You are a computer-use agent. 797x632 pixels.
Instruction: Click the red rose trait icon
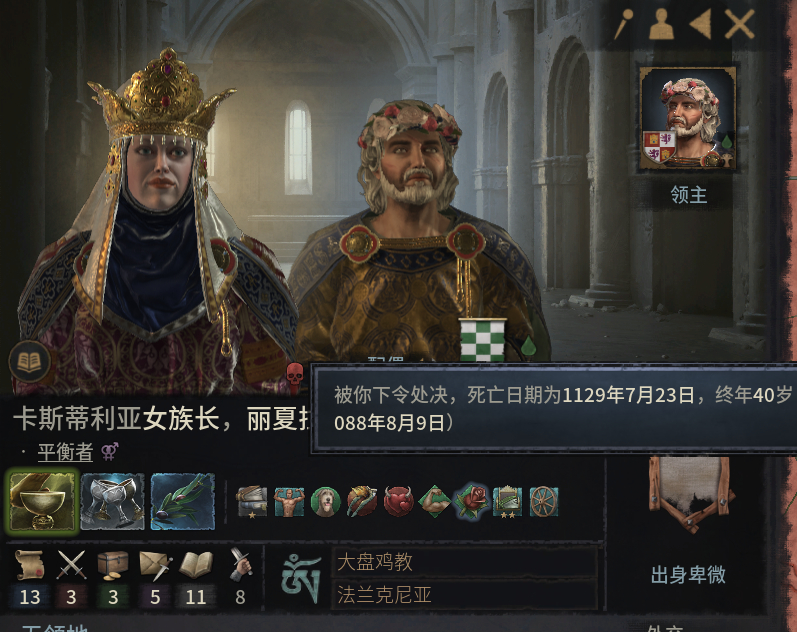pyautogui.click(x=471, y=501)
